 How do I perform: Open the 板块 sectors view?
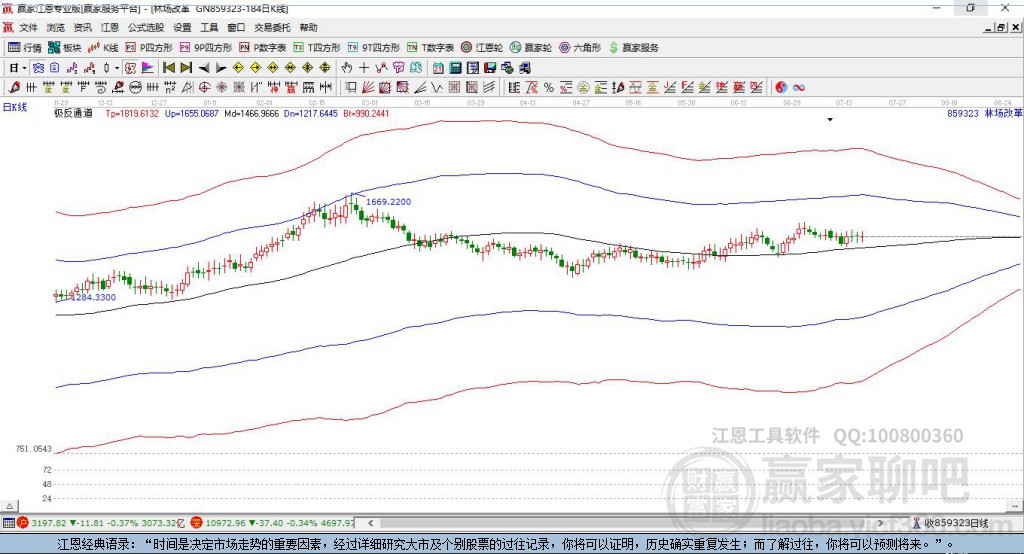click(64, 48)
